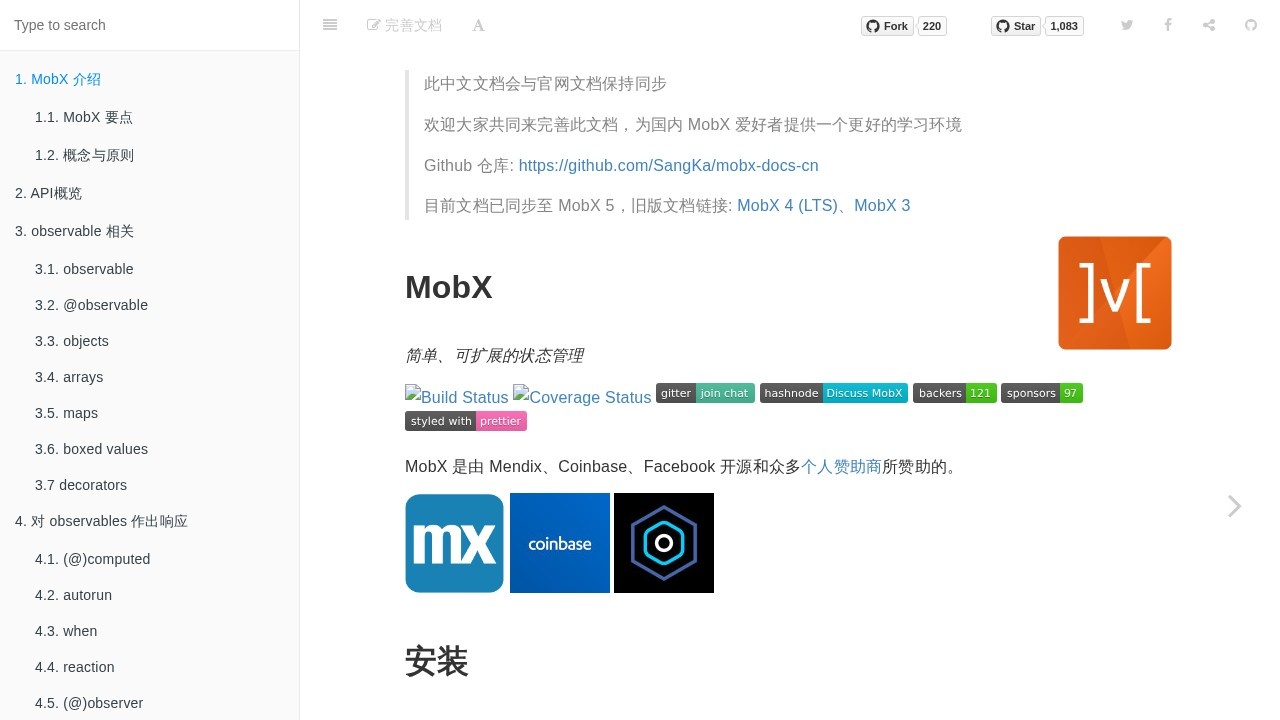Open font settings via the A icon
Image resolution: width=1280 pixels, height=720 pixels.
click(x=478, y=25)
